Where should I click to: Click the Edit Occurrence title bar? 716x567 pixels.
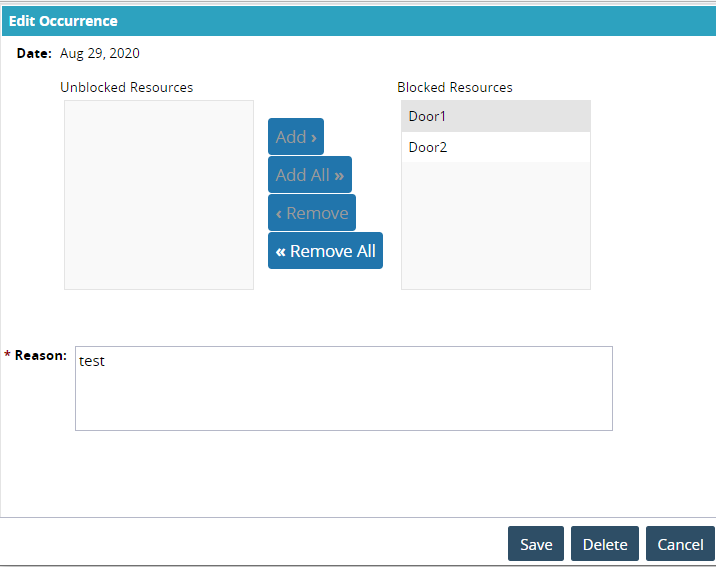pyautogui.click(x=357, y=20)
